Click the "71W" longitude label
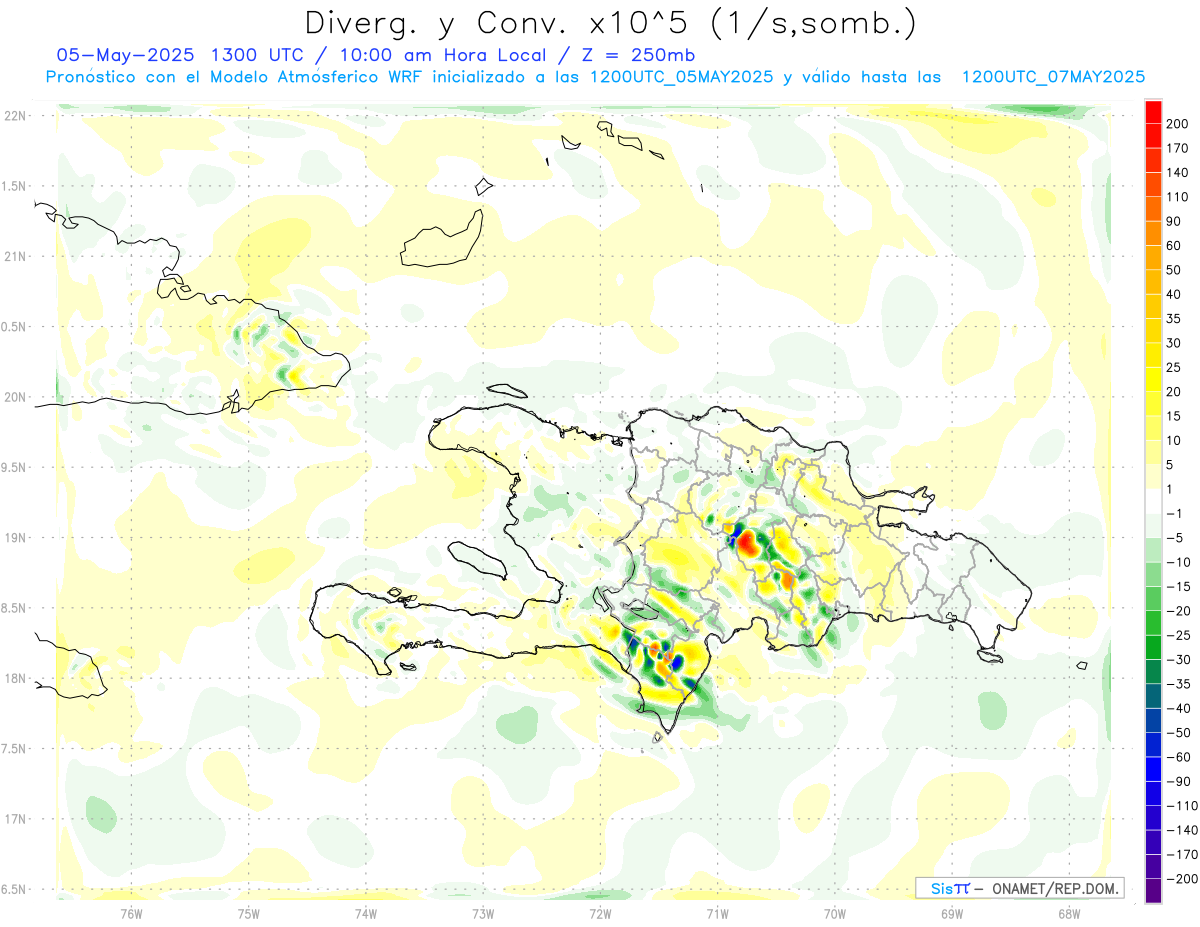This screenshot has height=927, width=1200. 717,912
